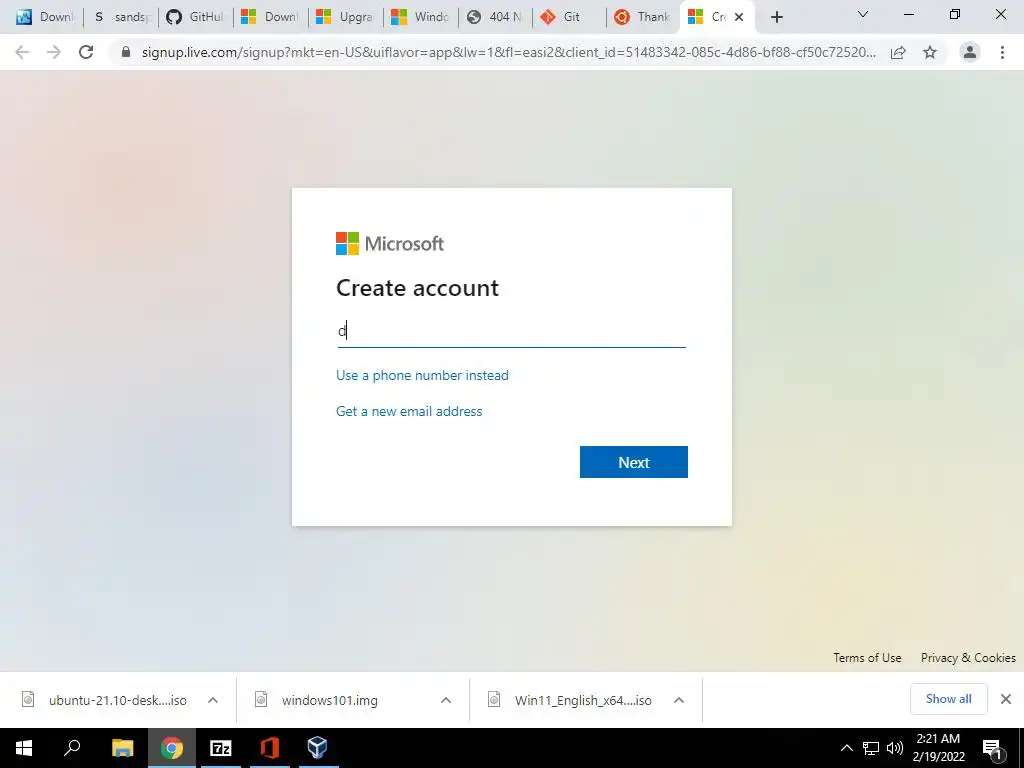Open Chrome profile avatar
Screen dimensions: 1024x768
coord(970,52)
